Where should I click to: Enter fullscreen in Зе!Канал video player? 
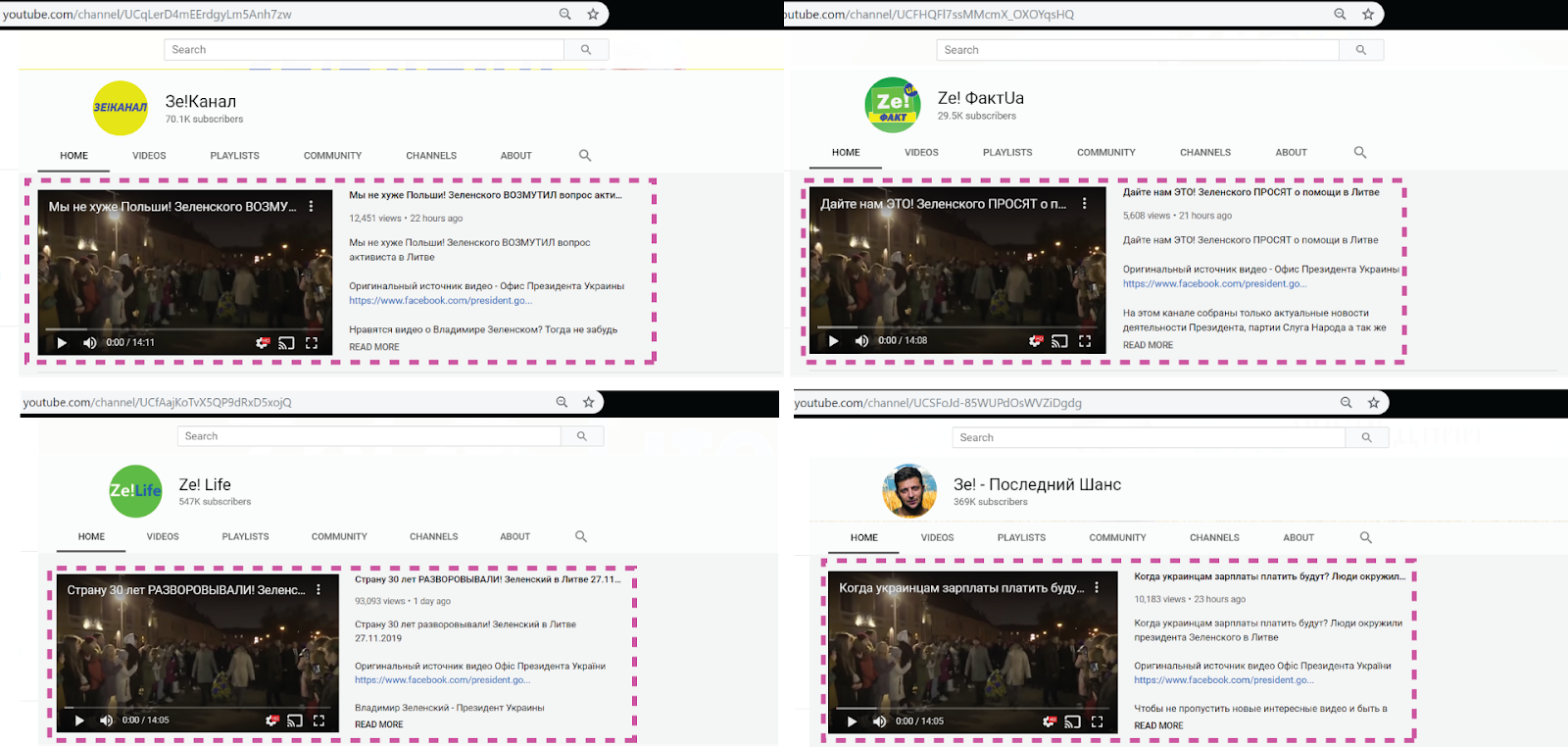[312, 343]
